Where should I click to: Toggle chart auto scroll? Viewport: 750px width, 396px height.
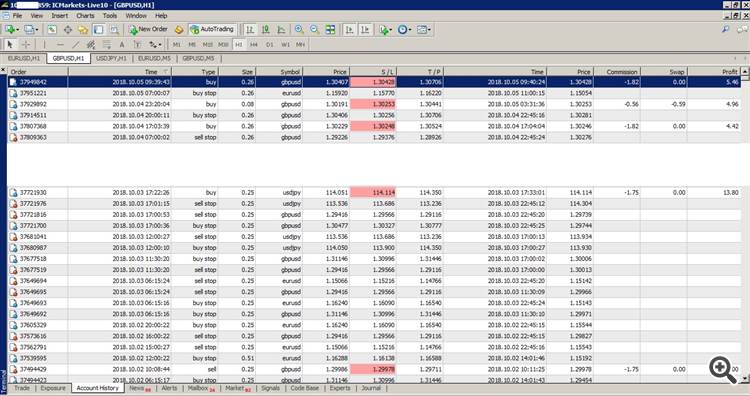pyautogui.click(x=349, y=30)
